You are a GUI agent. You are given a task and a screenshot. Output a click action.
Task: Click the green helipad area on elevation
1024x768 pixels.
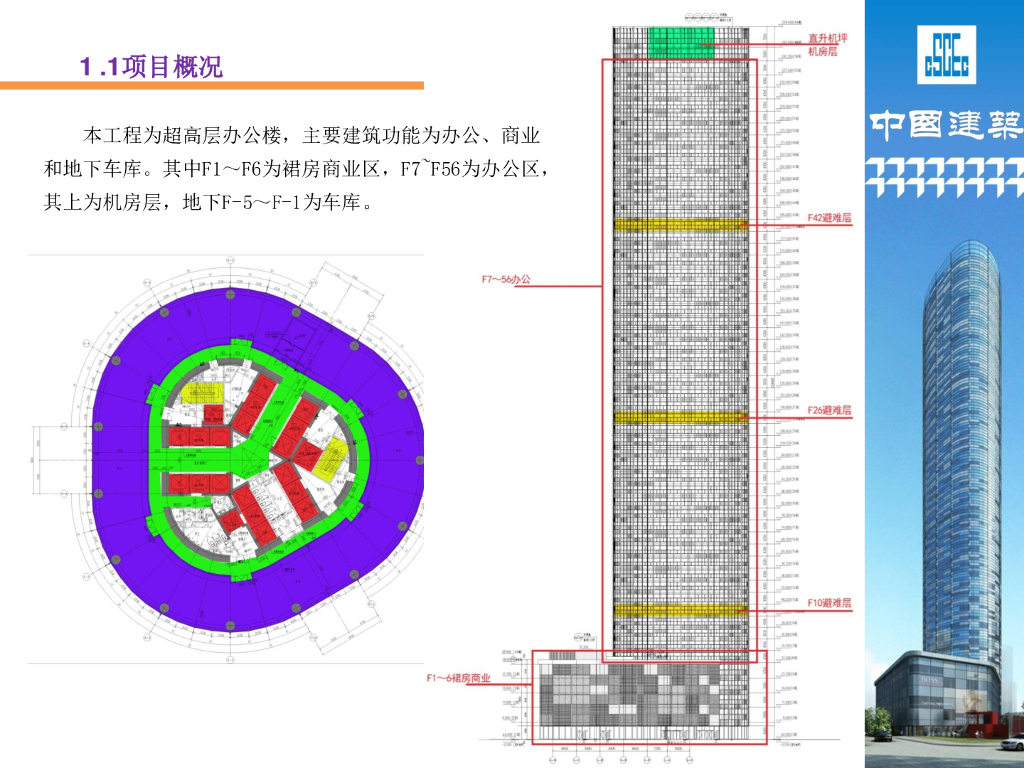point(680,42)
